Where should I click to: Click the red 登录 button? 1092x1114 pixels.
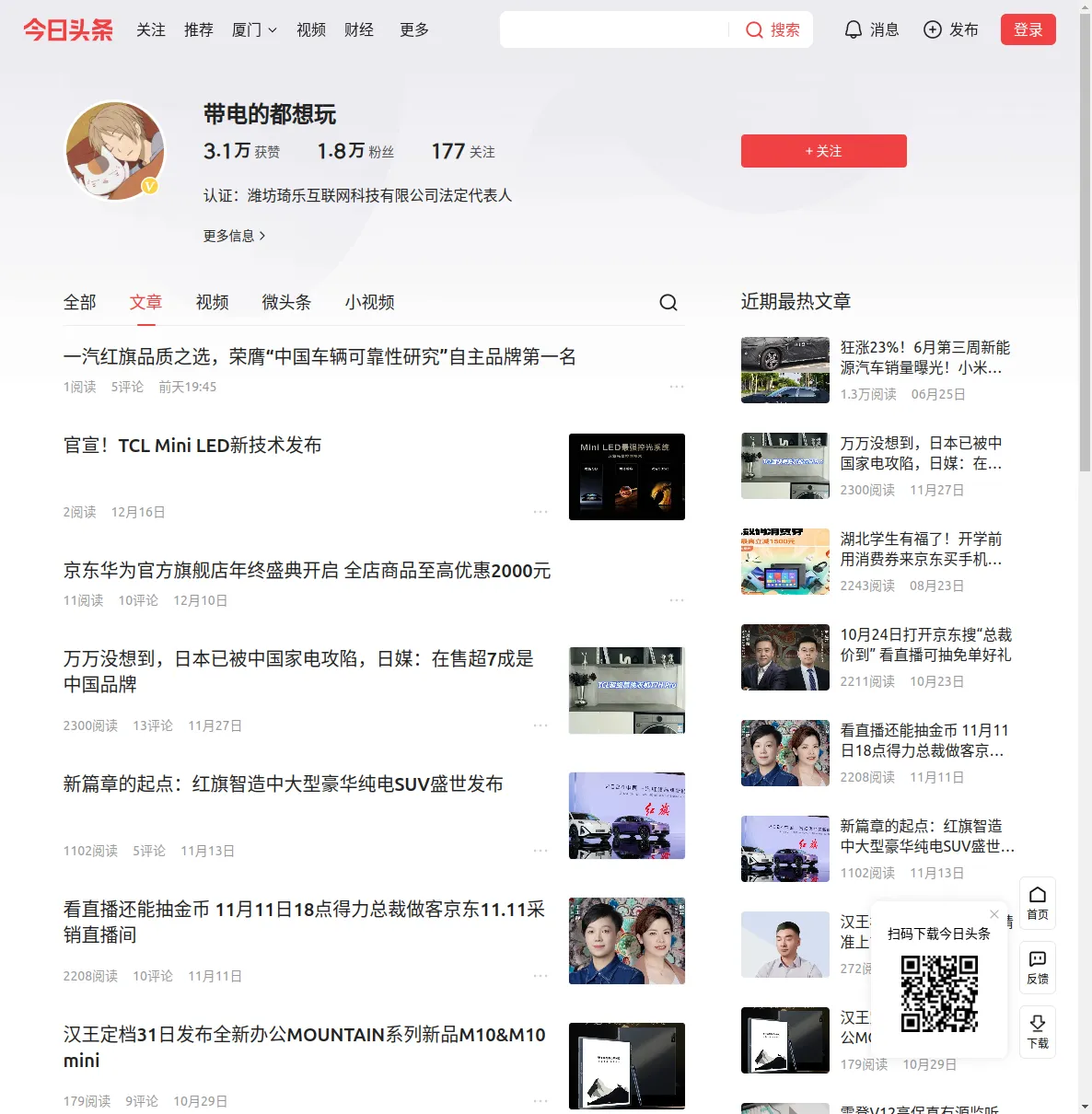(1028, 29)
